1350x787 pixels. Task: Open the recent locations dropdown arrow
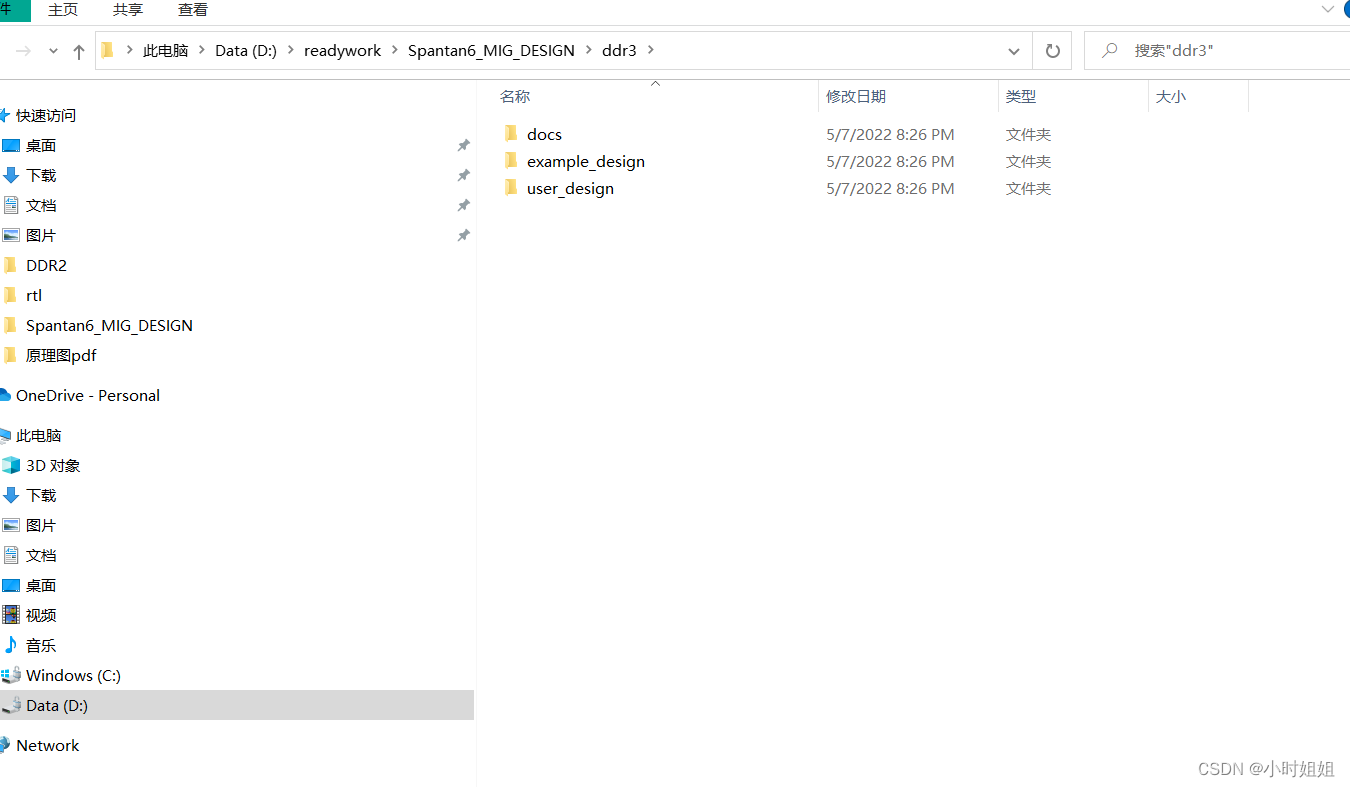(53, 51)
